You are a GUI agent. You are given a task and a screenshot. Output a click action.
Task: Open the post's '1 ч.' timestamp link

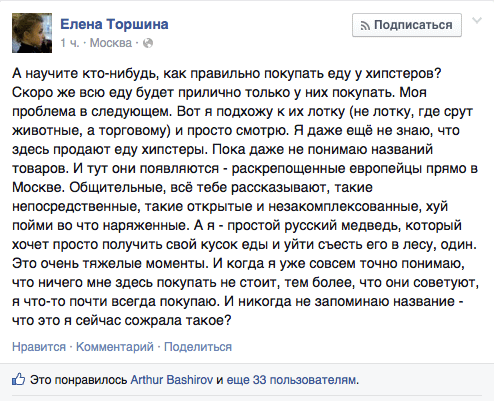70,43
